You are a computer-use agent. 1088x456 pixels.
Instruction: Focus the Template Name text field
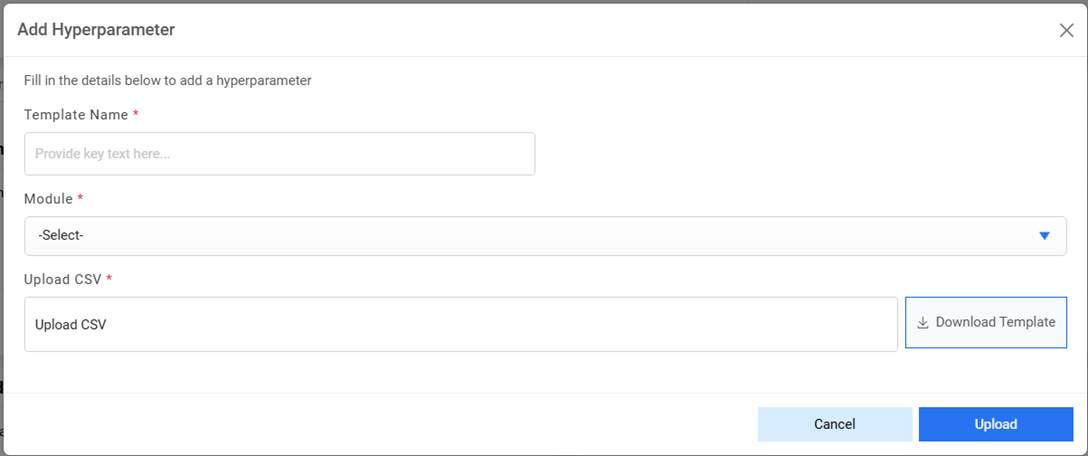[x=280, y=154]
